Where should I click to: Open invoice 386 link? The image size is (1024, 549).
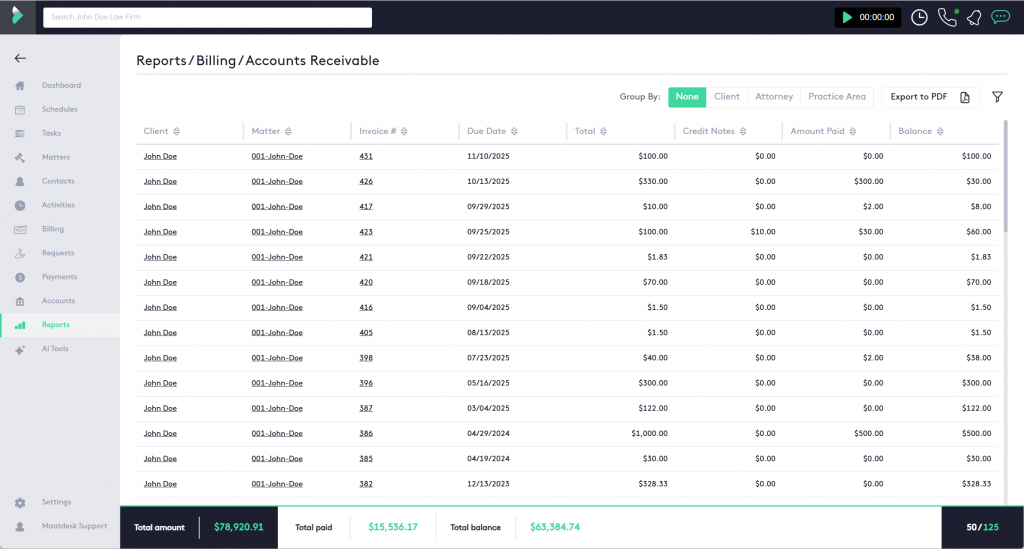[366, 433]
